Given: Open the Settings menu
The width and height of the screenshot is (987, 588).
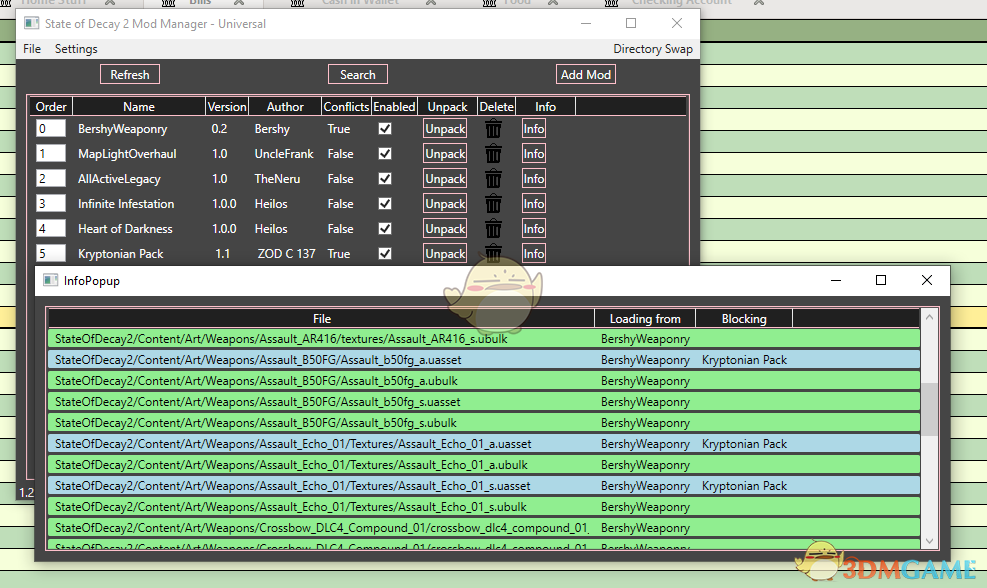Looking at the screenshot, I should coord(76,49).
